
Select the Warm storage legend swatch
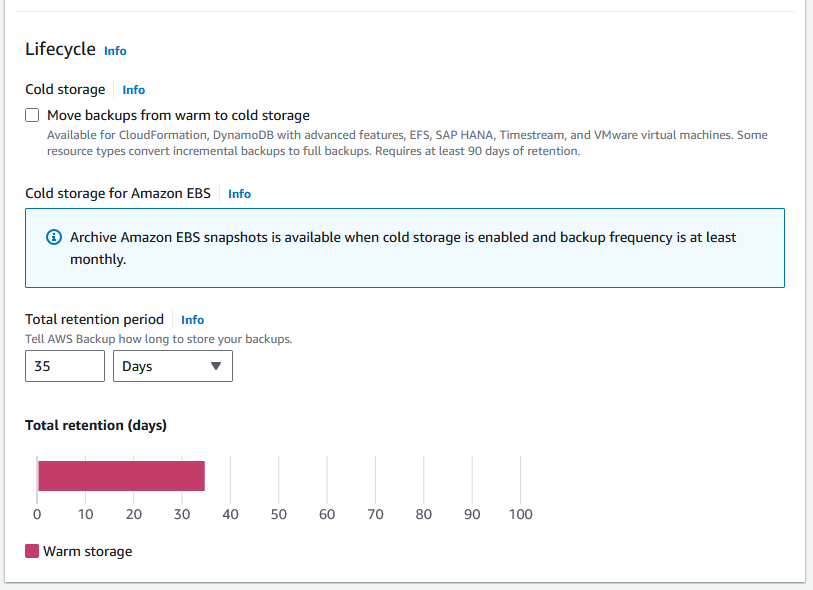point(31,551)
